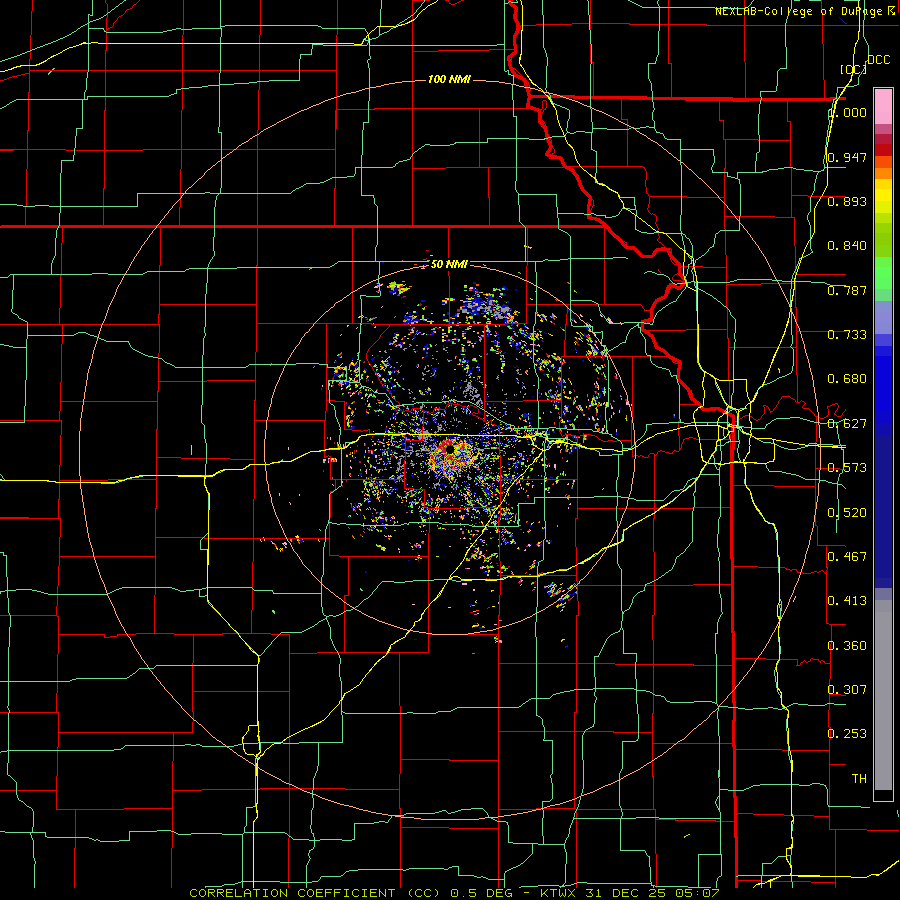Image resolution: width=900 pixels, height=900 pixels.
Task: Select the 0.680 scale value
Action: point(847,379)
